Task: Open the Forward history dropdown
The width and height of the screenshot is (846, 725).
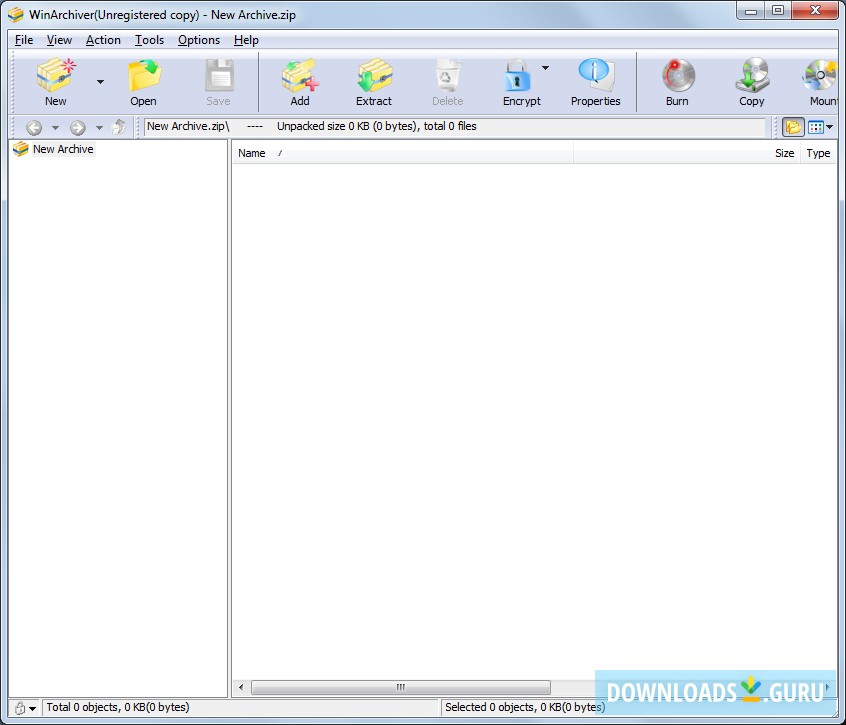Action: pos(99,128)
